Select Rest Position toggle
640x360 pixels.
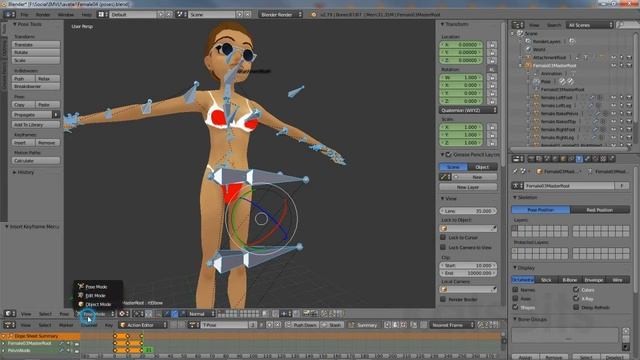click(600, 210)
